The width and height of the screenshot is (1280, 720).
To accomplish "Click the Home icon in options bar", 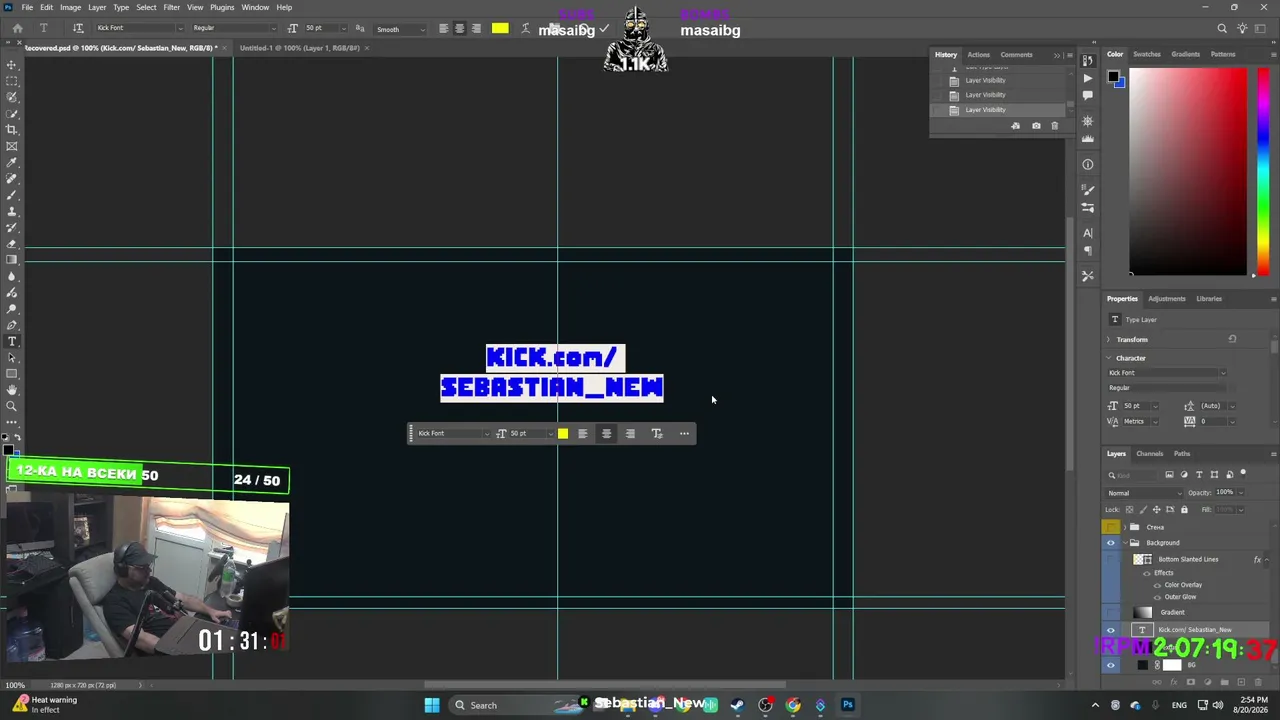I will [x=17, y=29].
